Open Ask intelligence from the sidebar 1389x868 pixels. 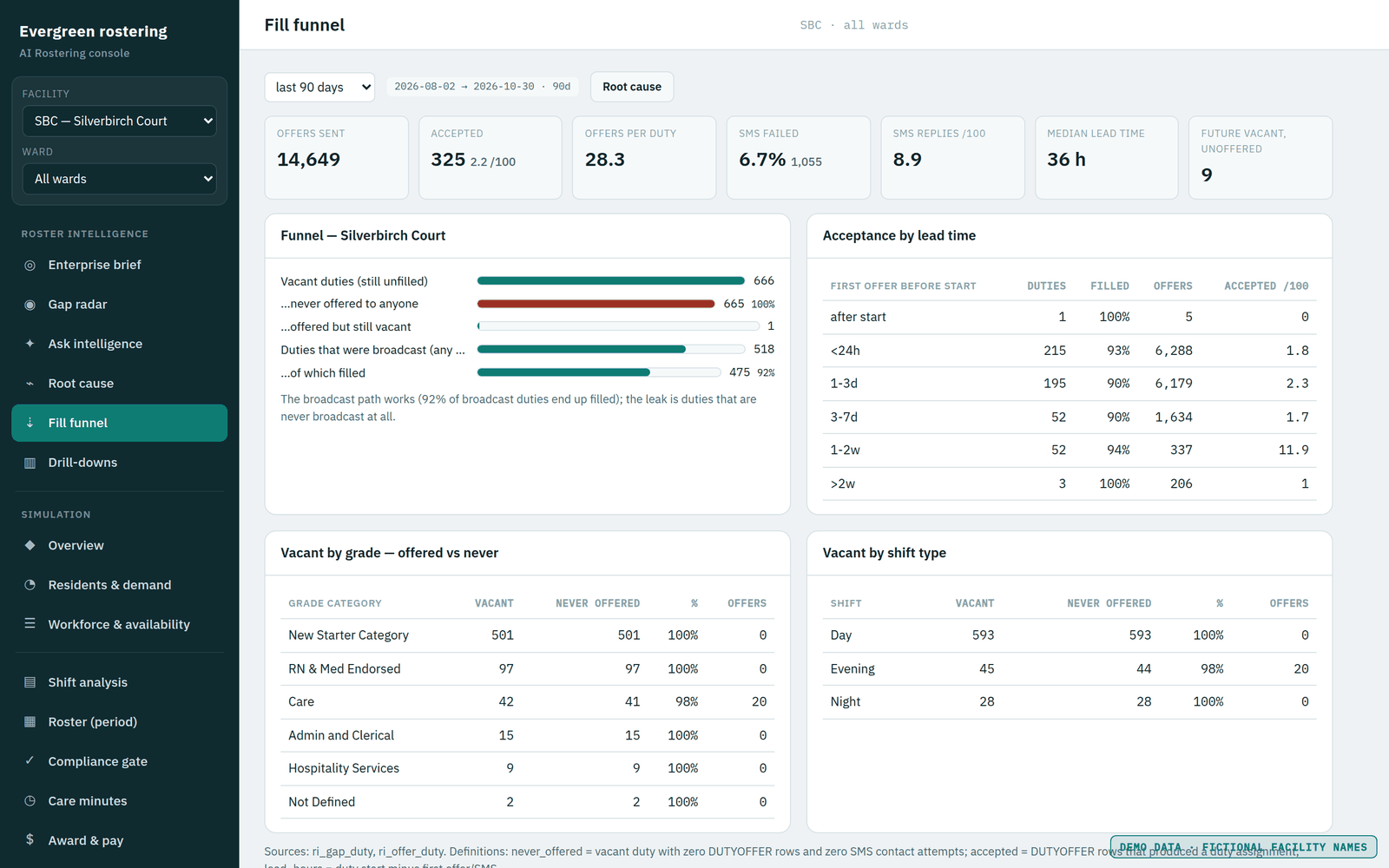click(120, 344)
